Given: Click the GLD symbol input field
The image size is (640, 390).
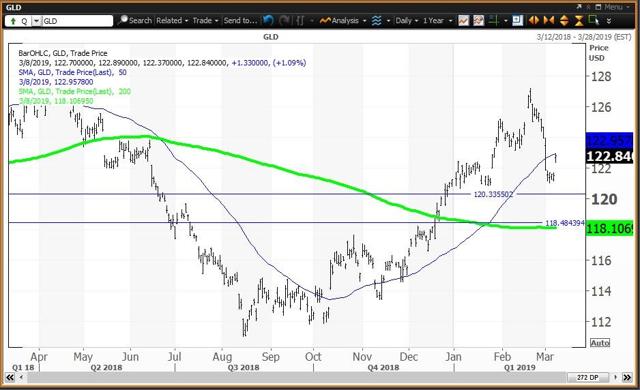Looking at the screenshot, I should pyautogui.click(x=77, y=21).
